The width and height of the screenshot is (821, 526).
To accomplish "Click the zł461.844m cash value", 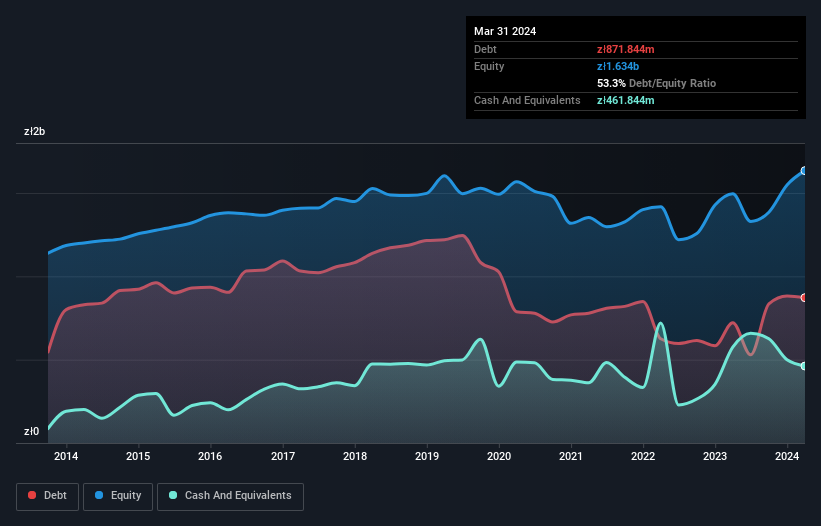I will 626,100.
